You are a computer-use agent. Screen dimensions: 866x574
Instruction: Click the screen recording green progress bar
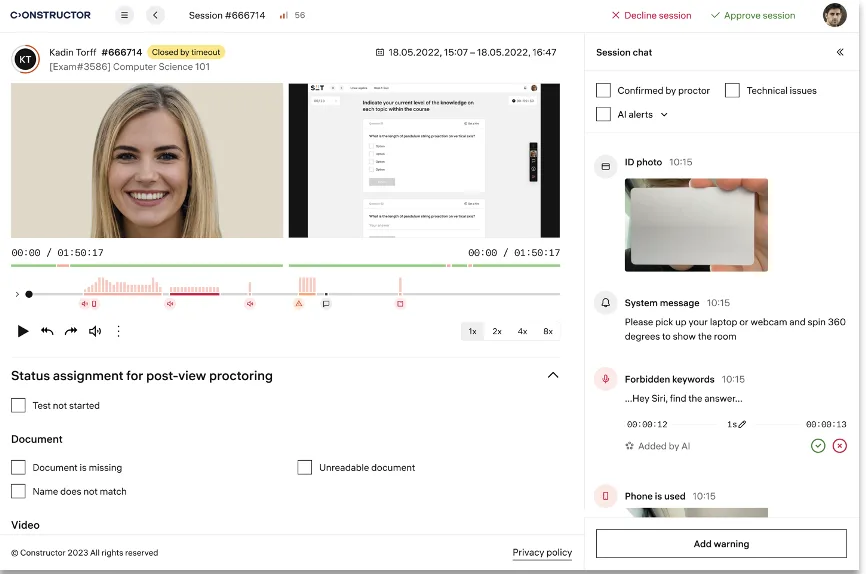click(x=424, y=266)
